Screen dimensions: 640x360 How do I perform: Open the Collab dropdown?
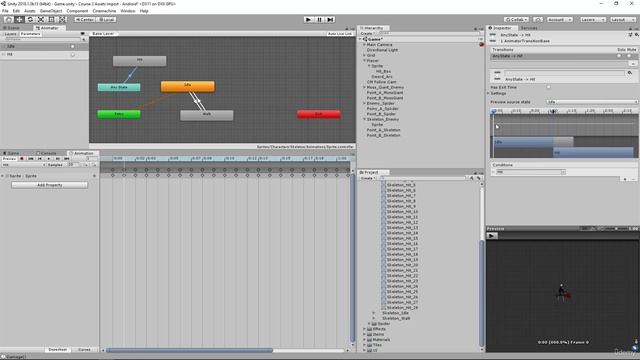coord(516,20)
